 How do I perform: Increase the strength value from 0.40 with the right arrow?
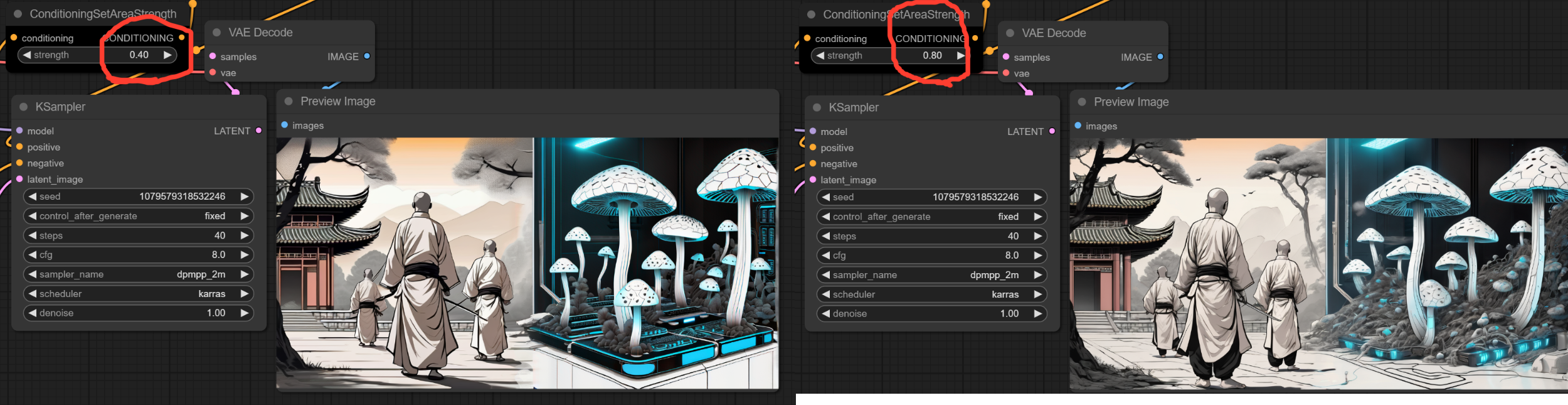coord(167,55)
